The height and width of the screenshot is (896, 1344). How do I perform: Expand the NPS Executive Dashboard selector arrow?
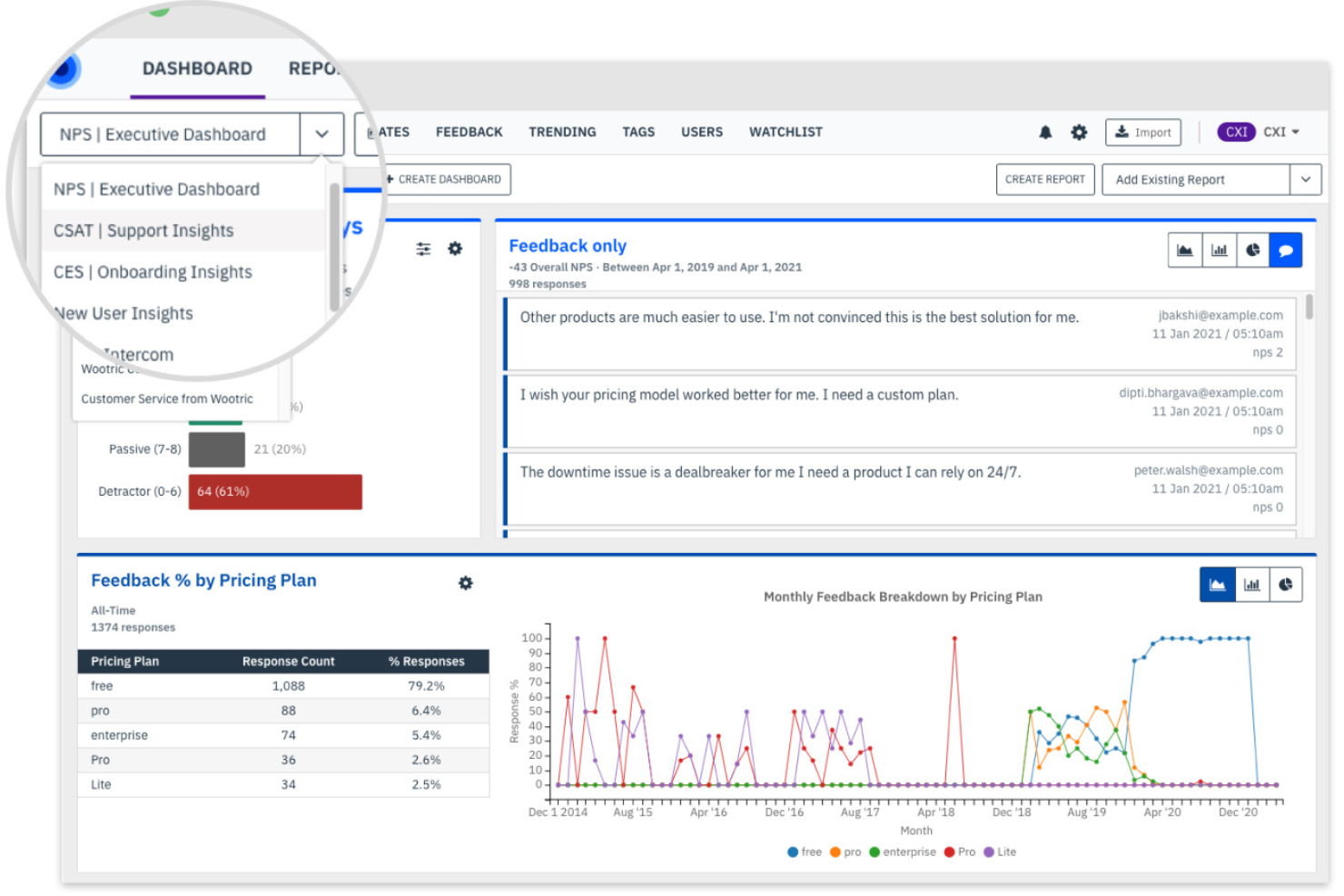point(321,134)
